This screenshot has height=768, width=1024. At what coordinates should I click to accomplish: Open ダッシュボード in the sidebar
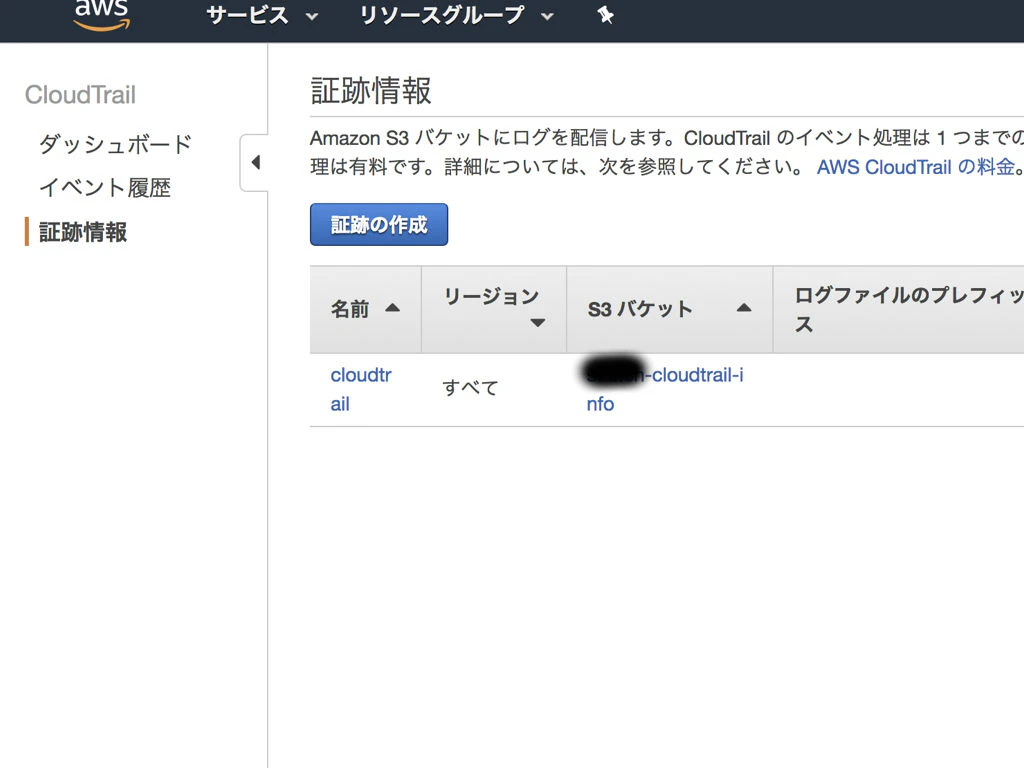pos(116,144)
